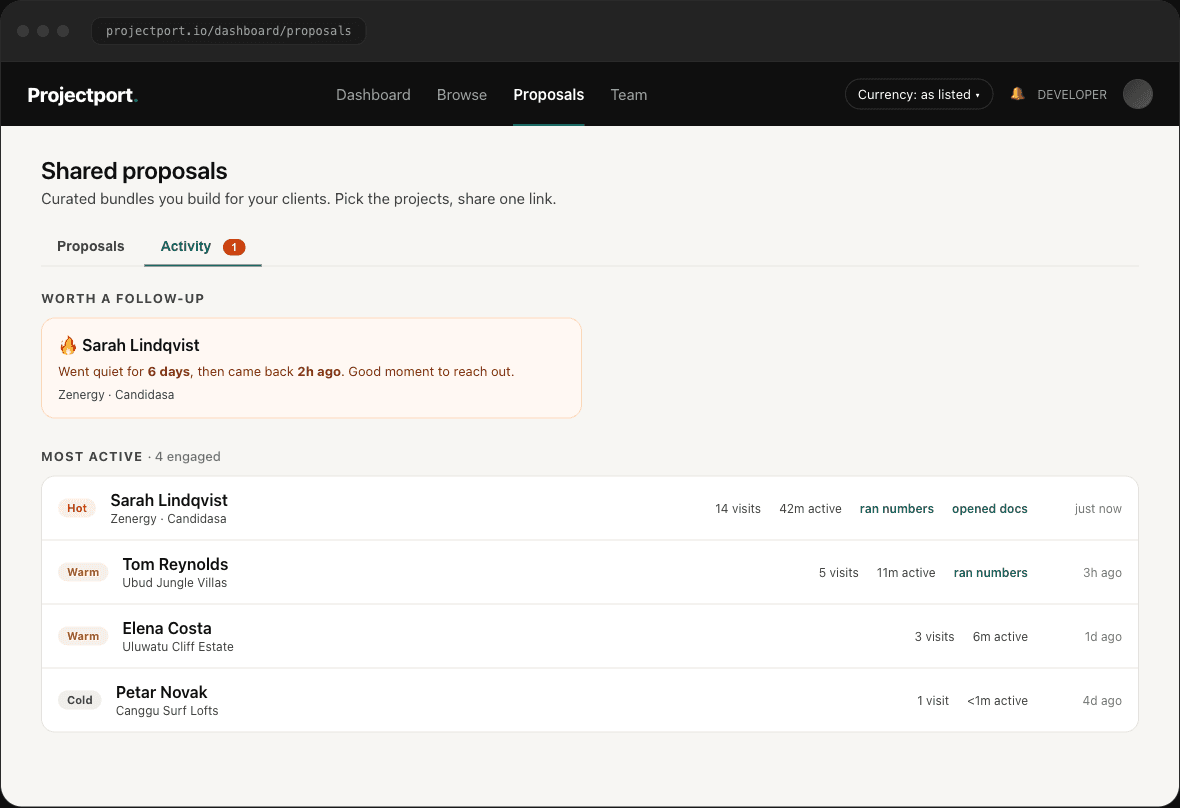Click "ran numbers" in Sarah Lindqvist's row
The width and height of the screenshot is (1180, 808).
(896, 509)
